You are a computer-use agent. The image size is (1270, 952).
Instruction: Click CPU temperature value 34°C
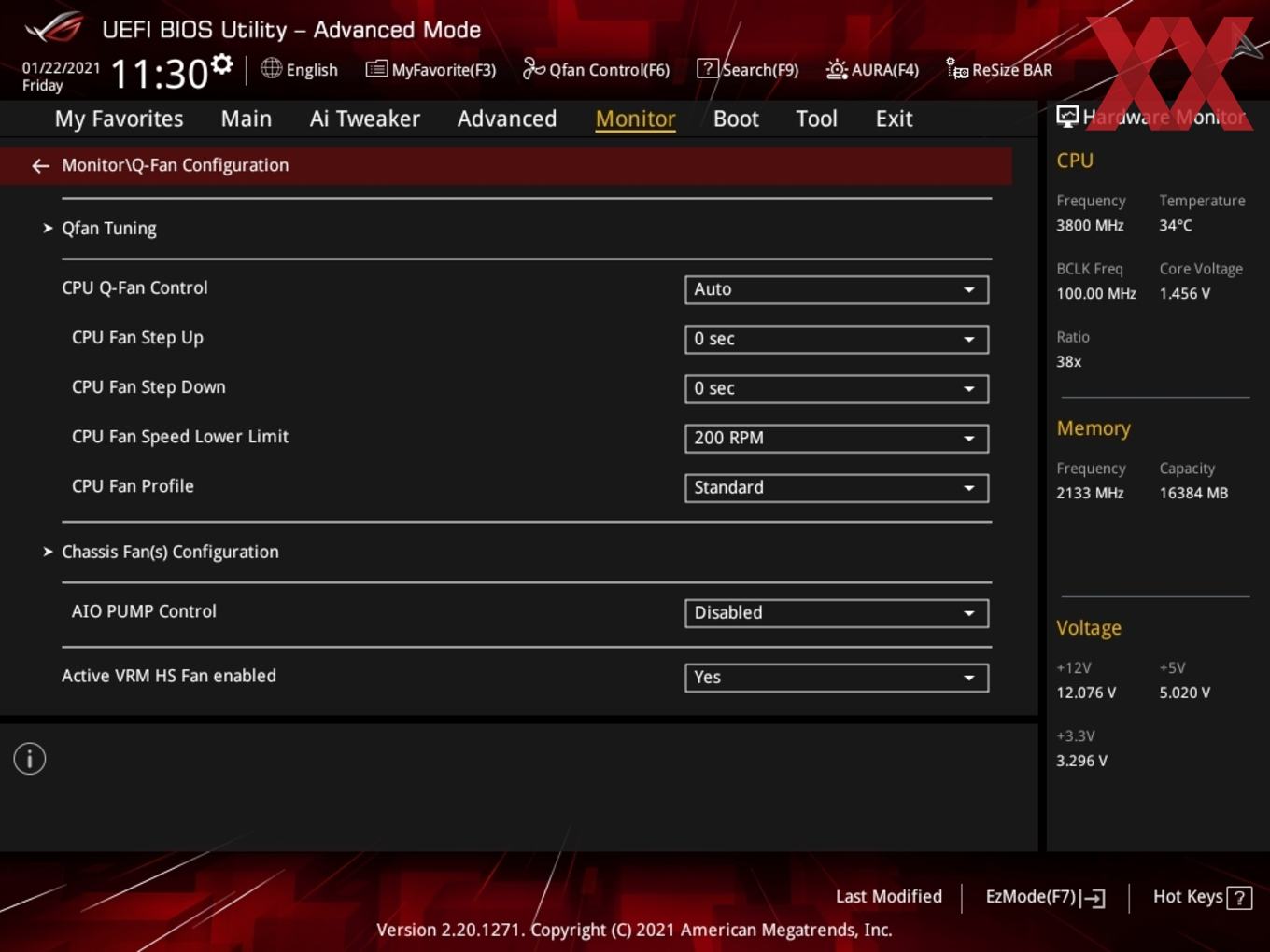tap(1176, 225)
